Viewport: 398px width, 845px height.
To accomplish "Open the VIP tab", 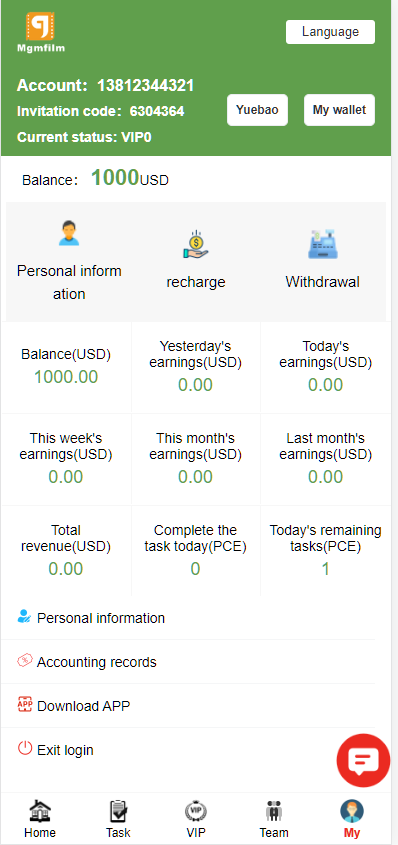I will (195, 819).
